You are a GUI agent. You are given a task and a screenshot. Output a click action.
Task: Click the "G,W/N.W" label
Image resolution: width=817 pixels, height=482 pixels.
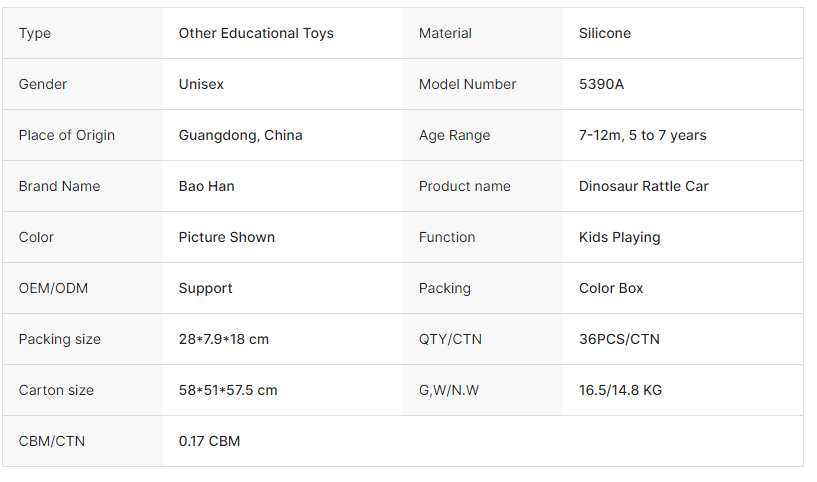point(448,390)
